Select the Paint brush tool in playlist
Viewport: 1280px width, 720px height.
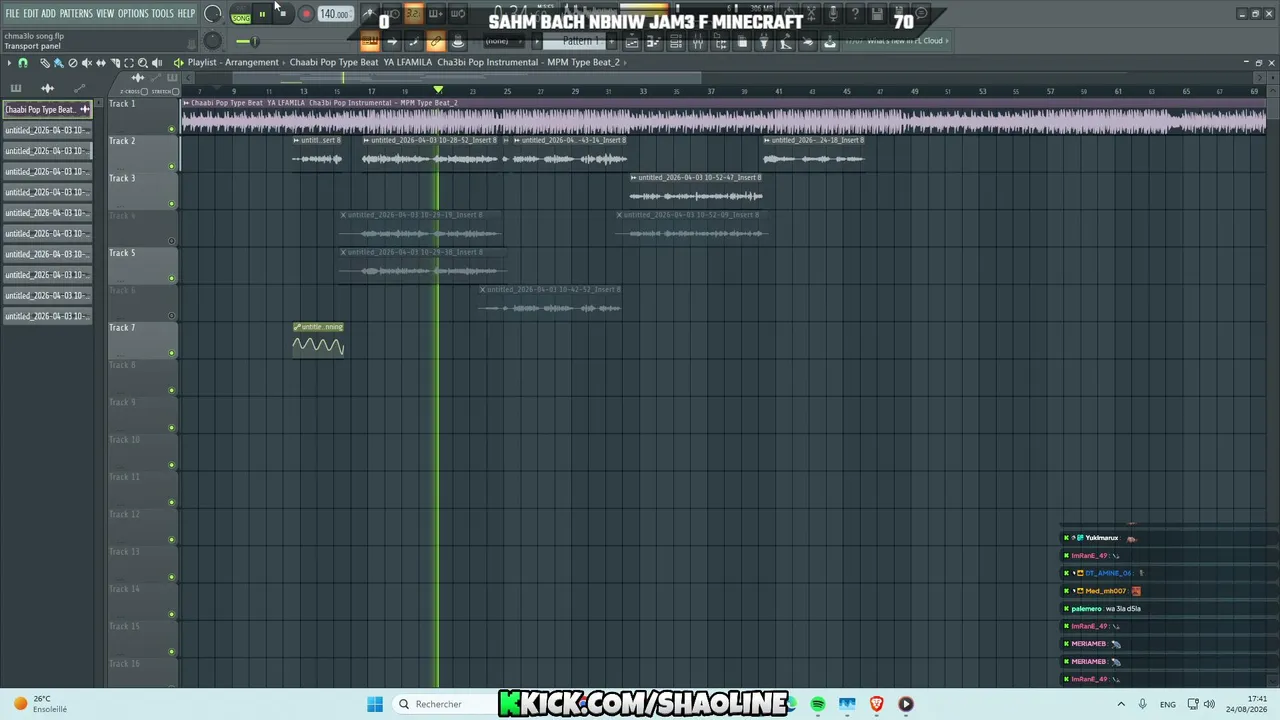[59, 63]
